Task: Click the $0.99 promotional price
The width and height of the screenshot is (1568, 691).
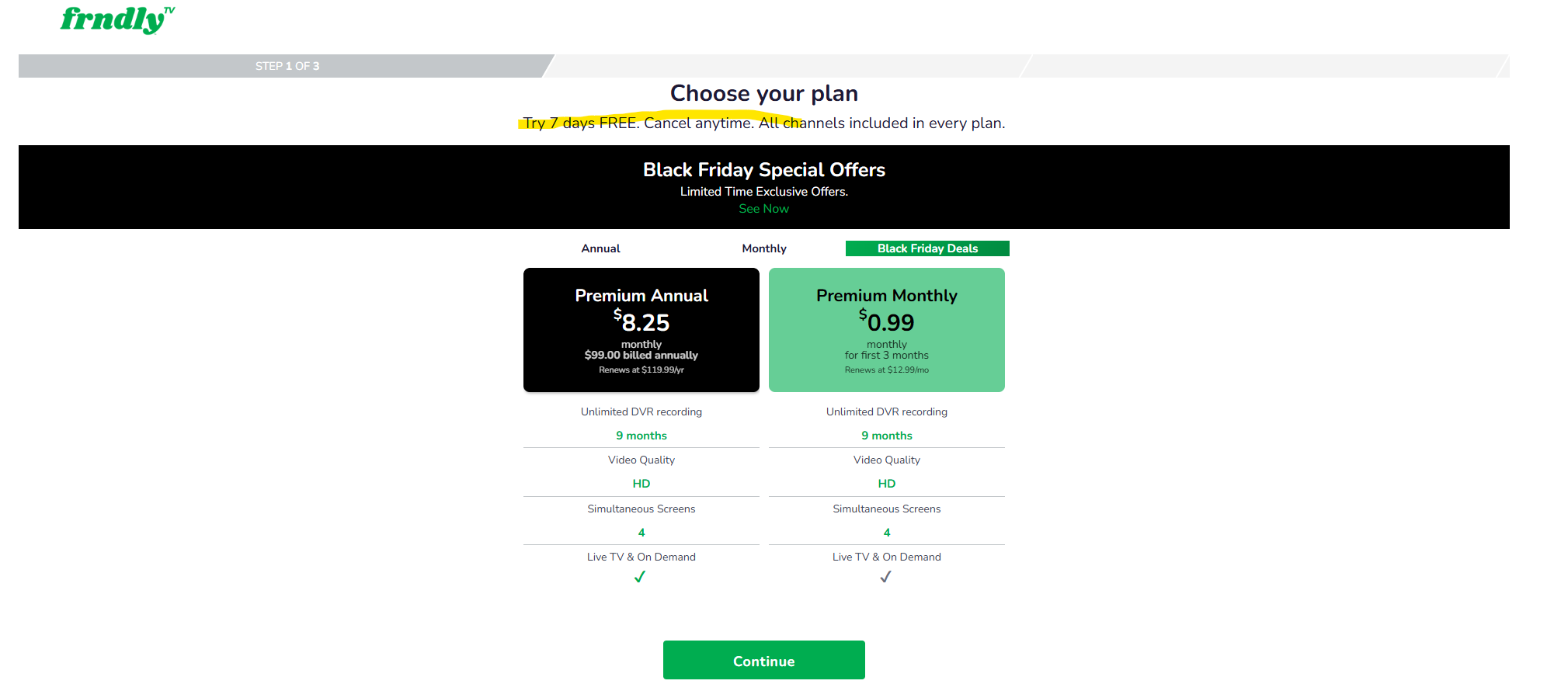Action: 886,322
